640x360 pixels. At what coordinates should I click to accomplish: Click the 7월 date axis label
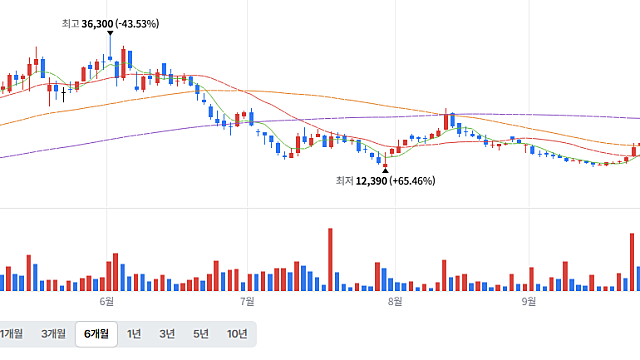(247, 301)
